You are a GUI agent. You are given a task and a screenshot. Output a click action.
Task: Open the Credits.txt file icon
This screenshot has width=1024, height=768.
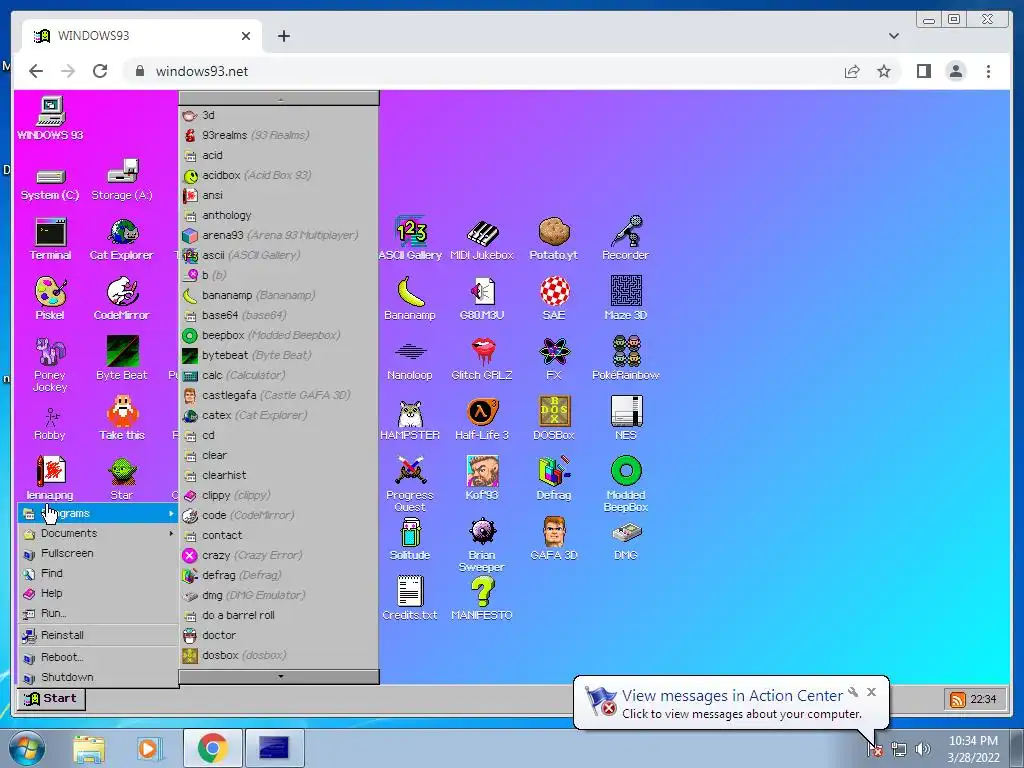coord(410,599)
